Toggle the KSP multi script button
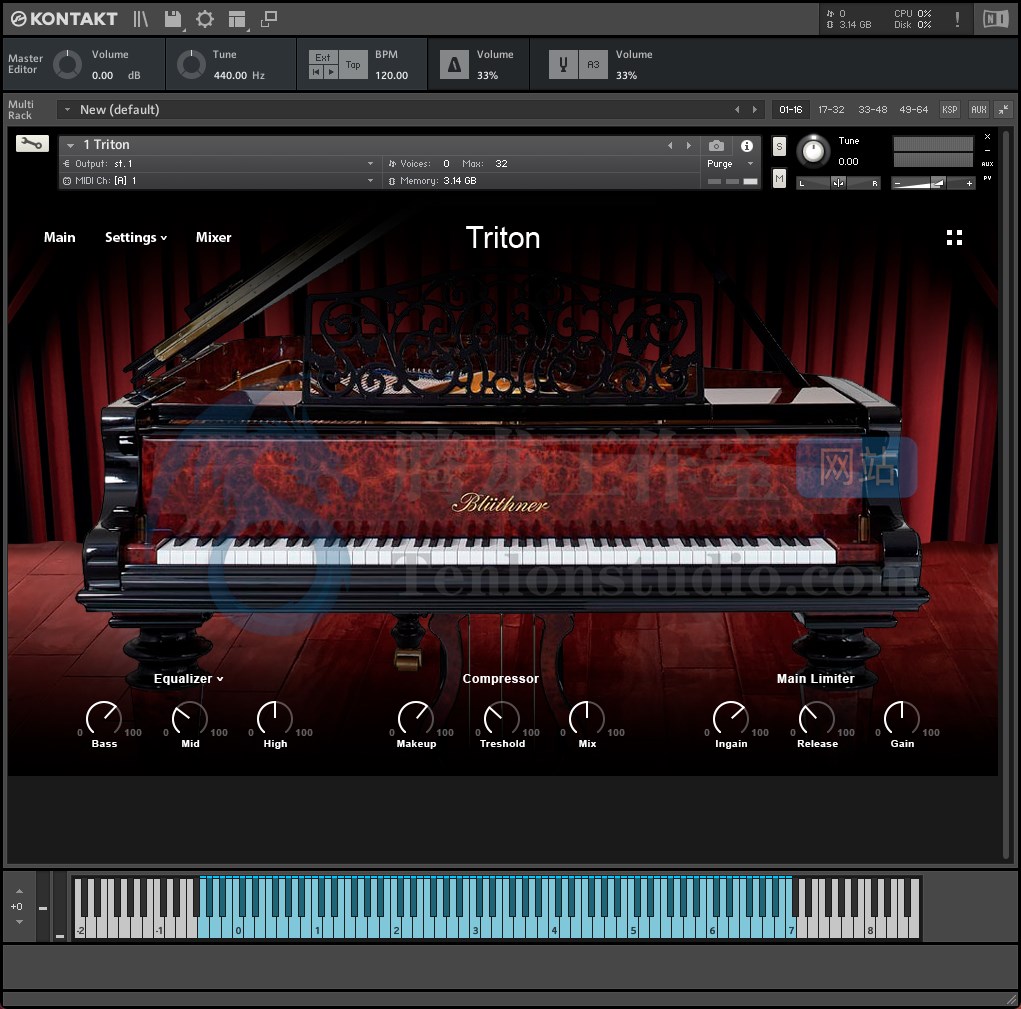Screen dimensions: 1021x1009 949,109
